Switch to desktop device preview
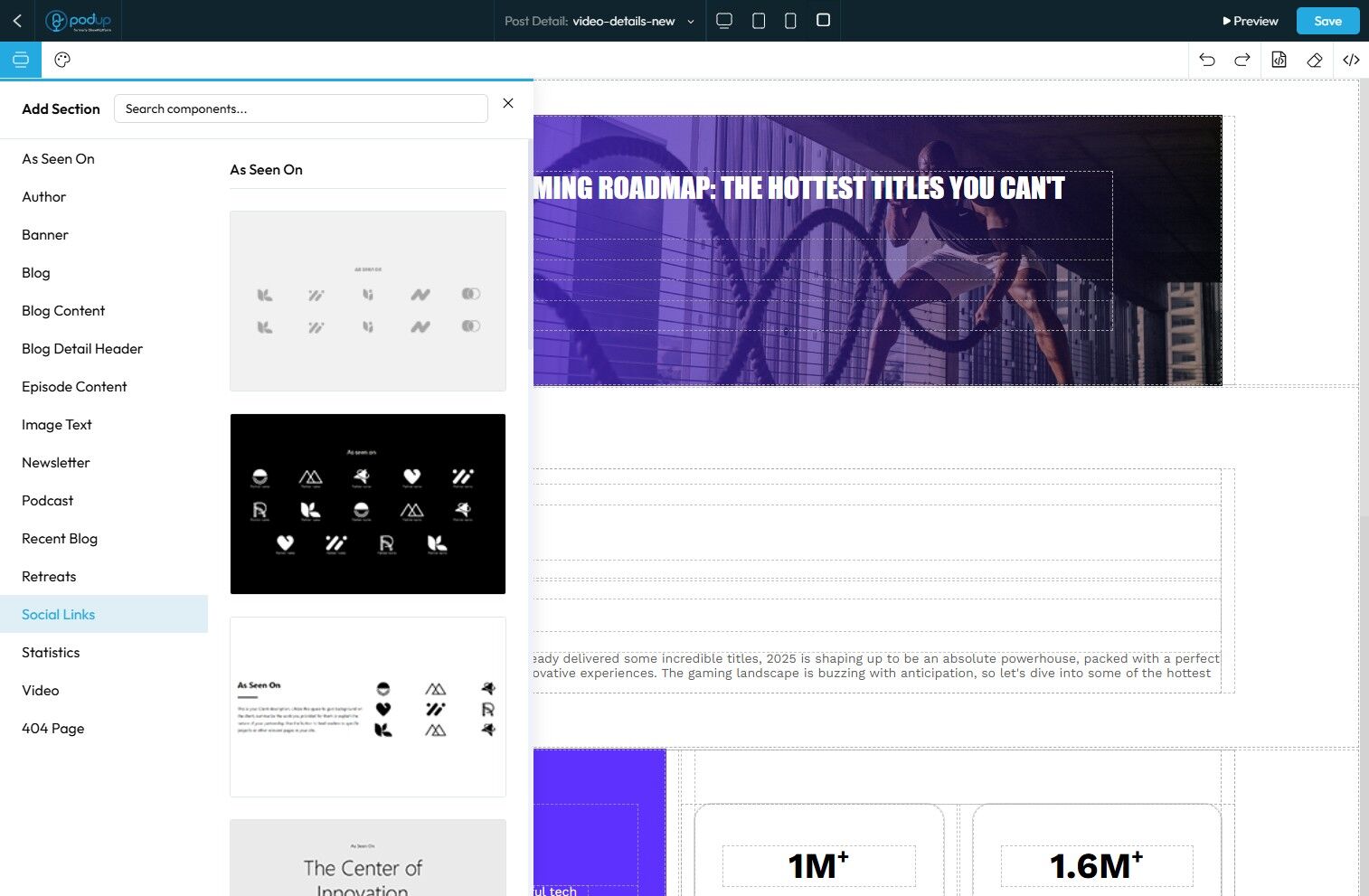 pyautogui.click(x=724, y=21)
